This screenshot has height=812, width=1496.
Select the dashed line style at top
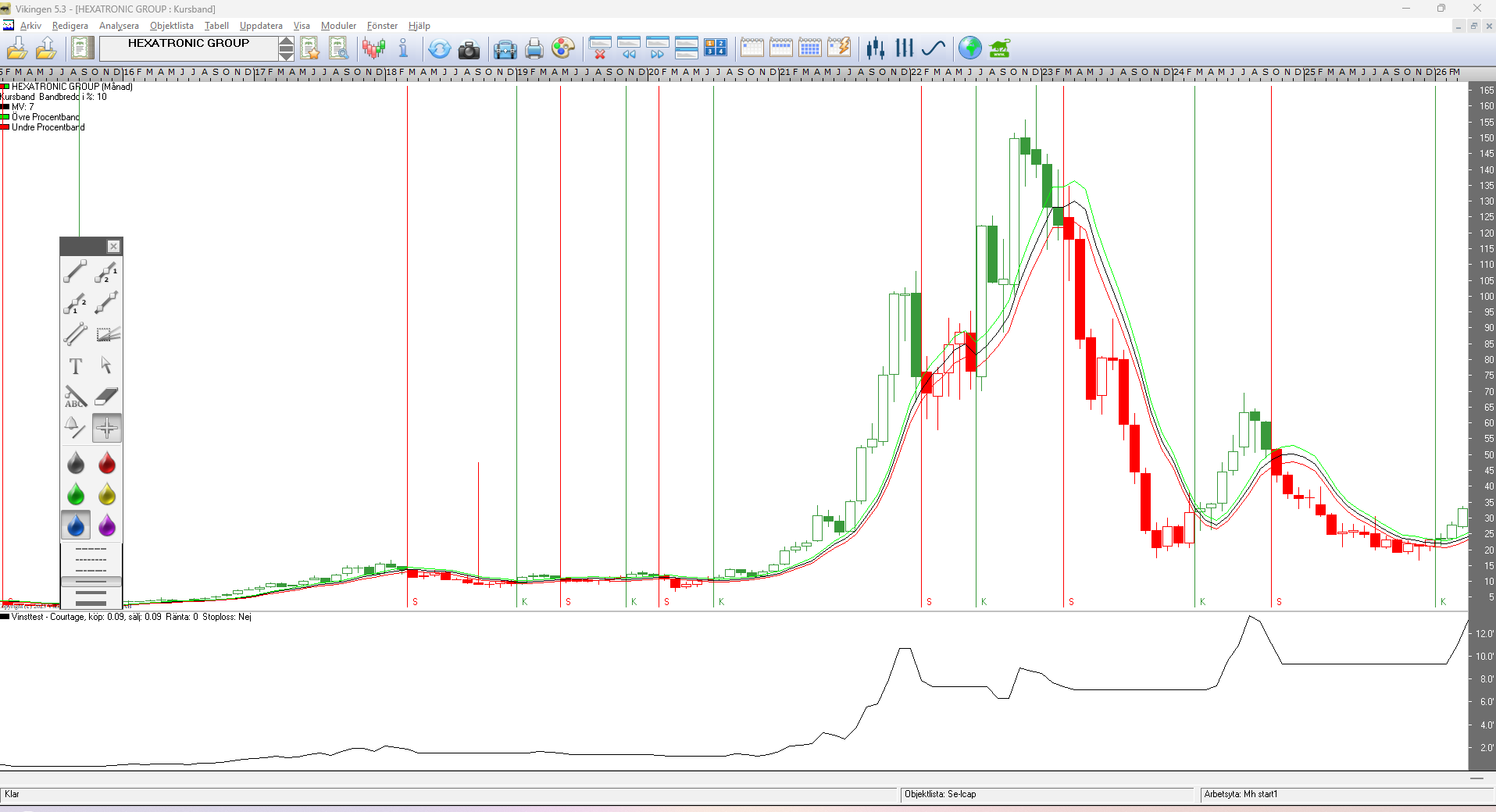pos(91,550)
